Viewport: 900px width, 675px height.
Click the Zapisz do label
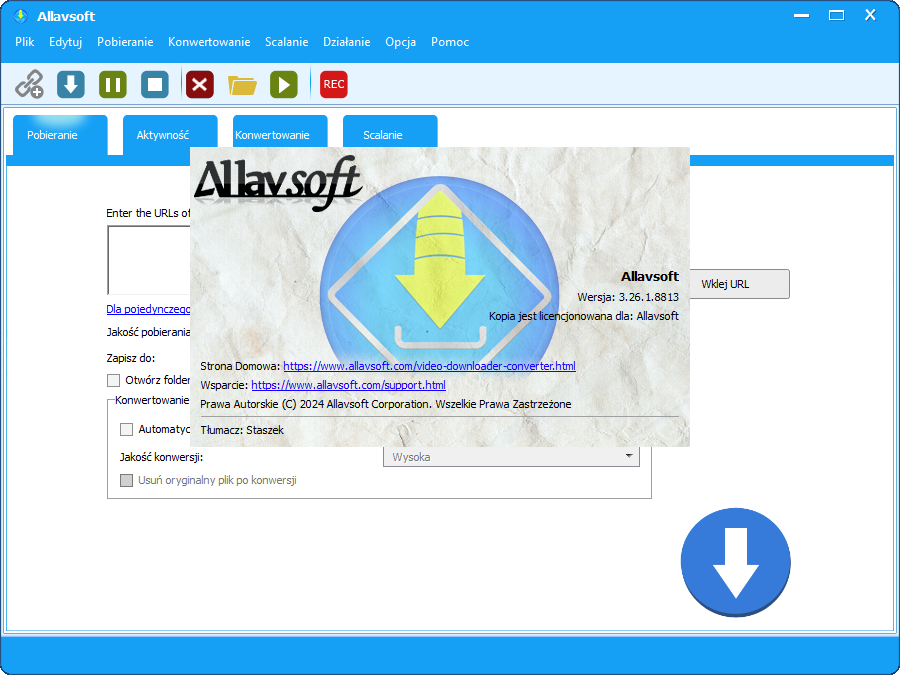click(131, 358)
